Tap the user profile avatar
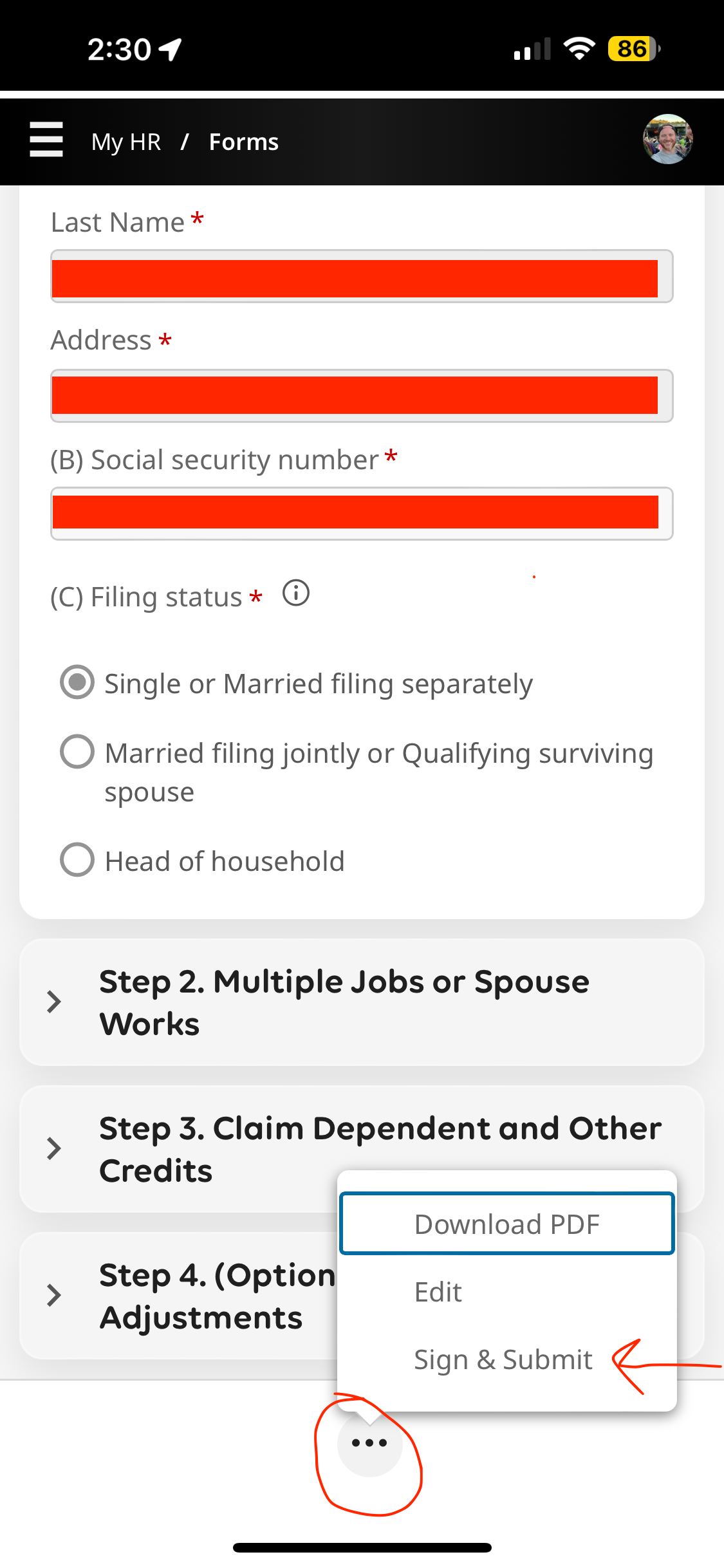The height and width of the screenshot is (1568, 724). (667, 140)
